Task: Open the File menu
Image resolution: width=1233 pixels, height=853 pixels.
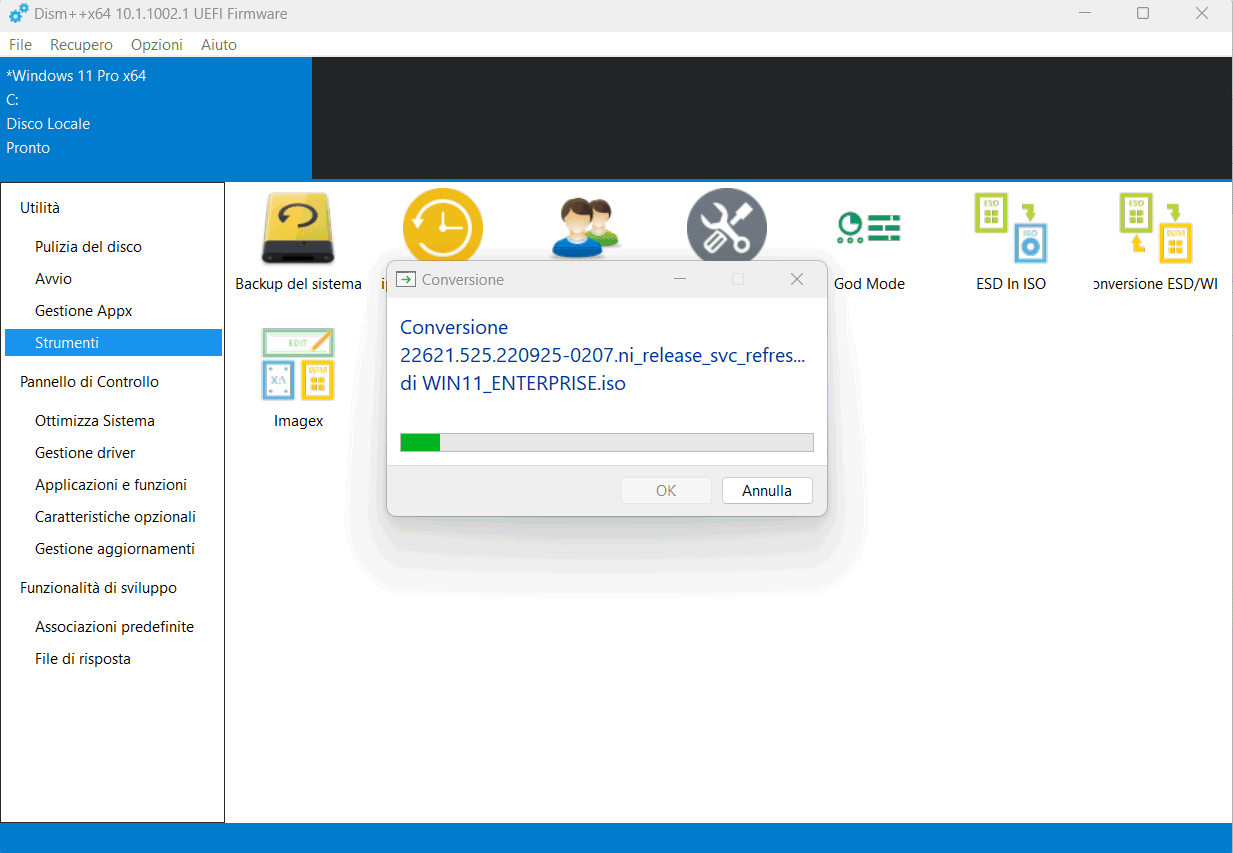Action: click(20, 44)
